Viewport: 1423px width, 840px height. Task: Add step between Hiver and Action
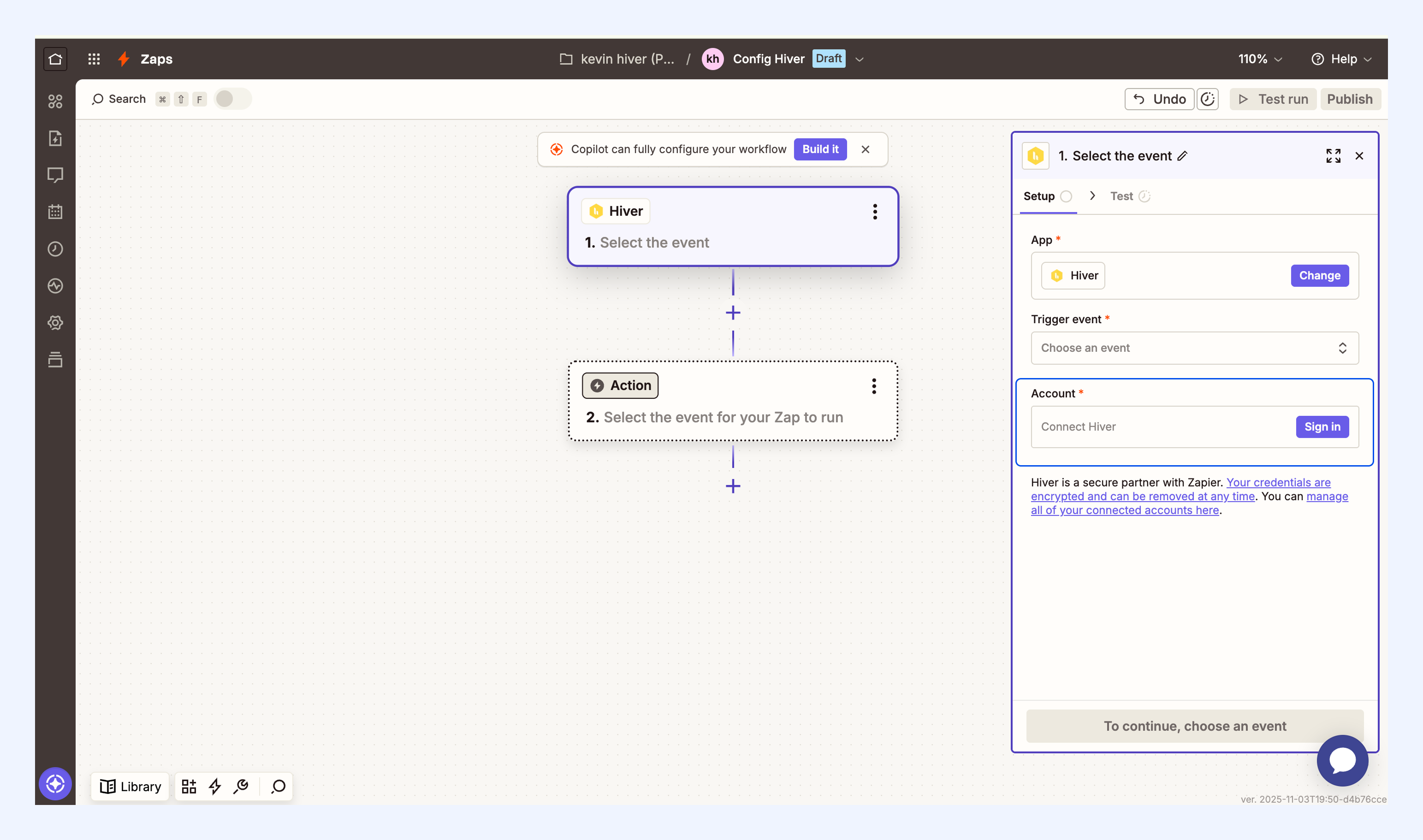(x=733, y=313)
